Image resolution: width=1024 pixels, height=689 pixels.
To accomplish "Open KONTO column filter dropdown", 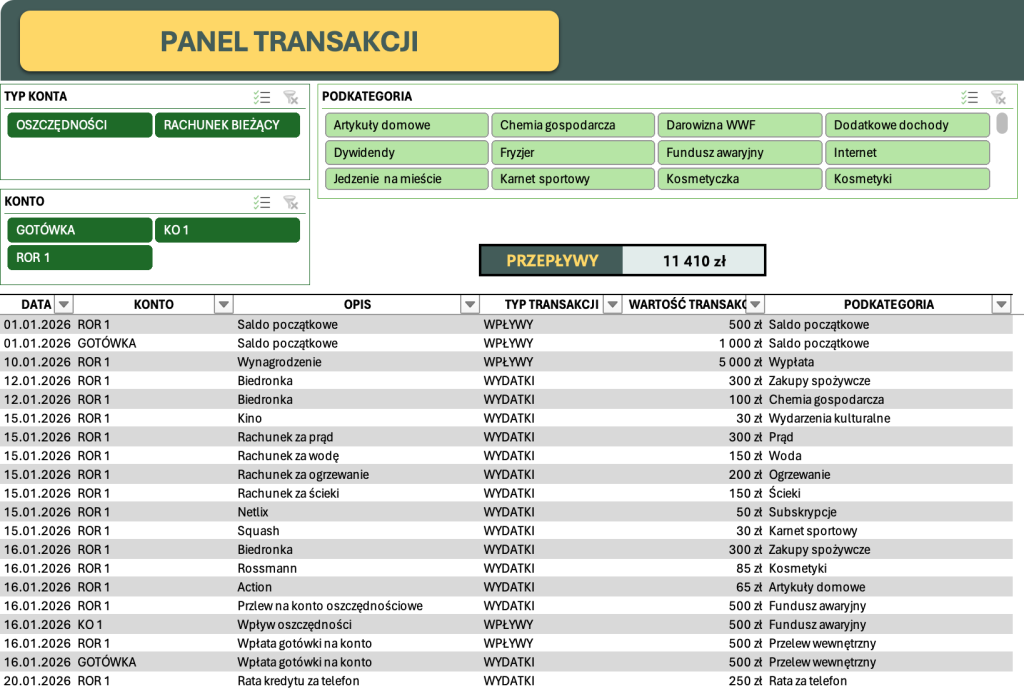I will click(x=224, y=304).
